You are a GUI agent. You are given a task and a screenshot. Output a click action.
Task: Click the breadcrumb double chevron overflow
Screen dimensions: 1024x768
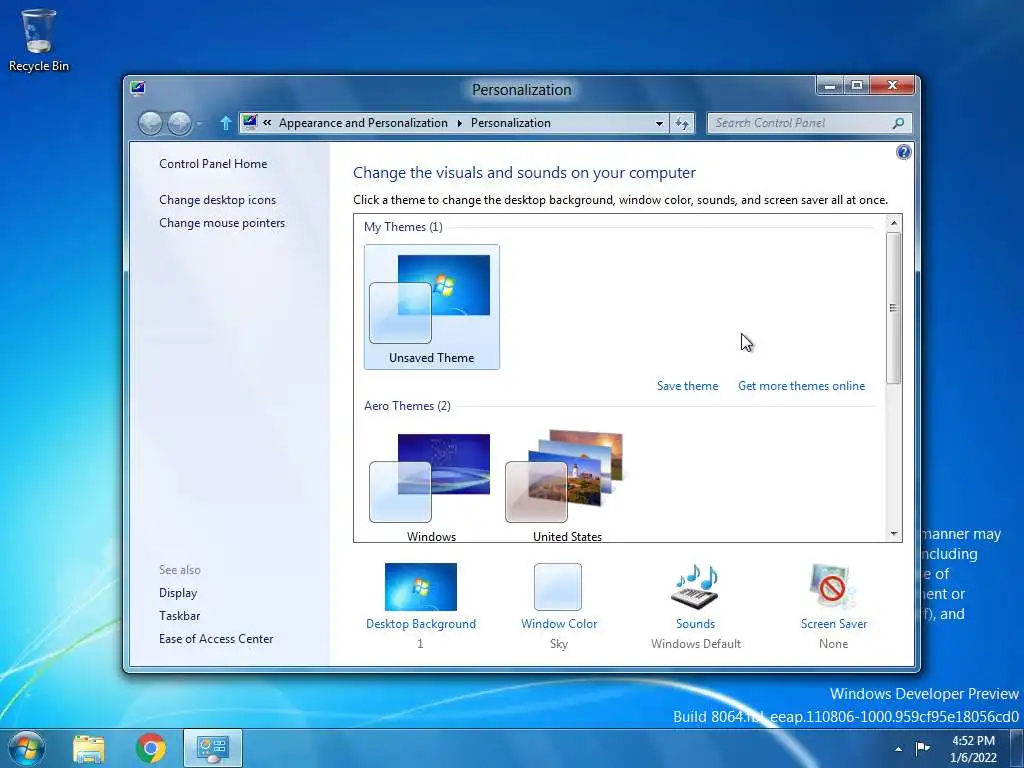point(267,122)
